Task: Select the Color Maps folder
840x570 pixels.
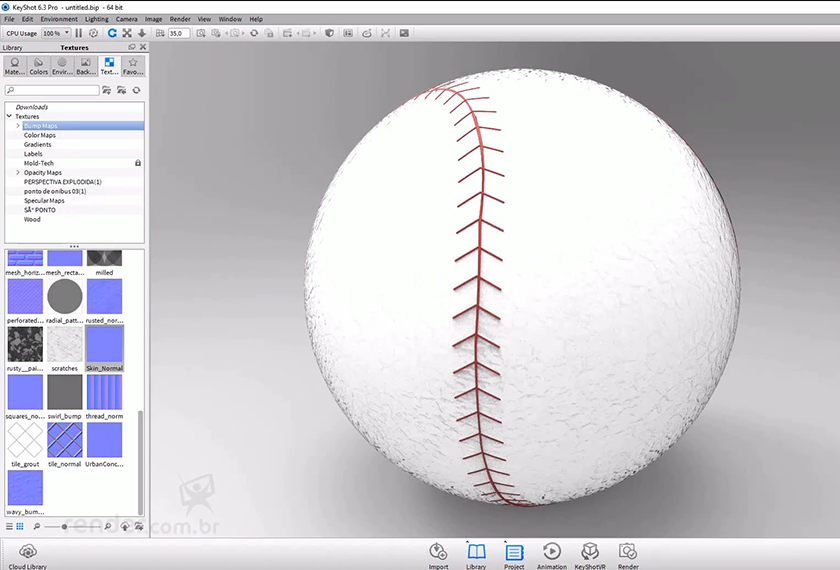Action: point(40,135)
